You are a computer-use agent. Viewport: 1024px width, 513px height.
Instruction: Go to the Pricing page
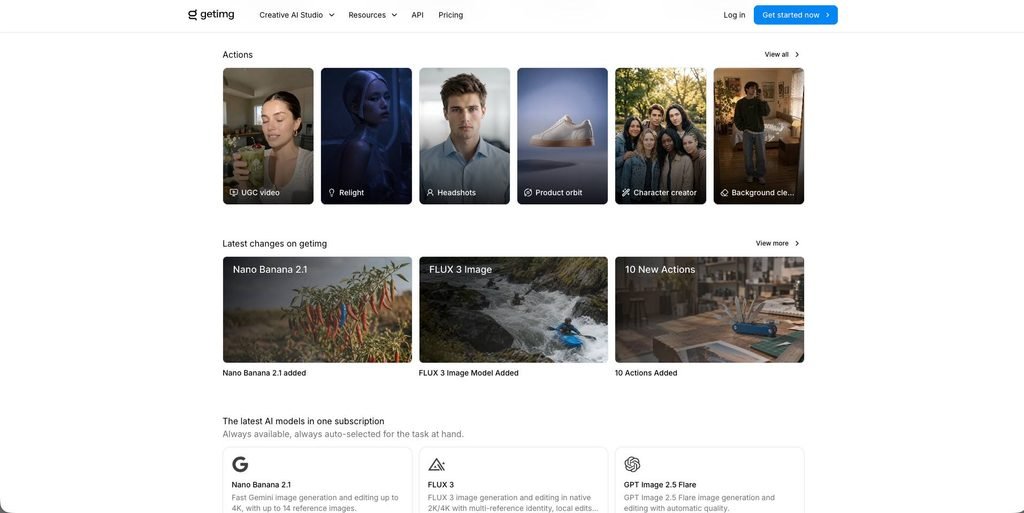click(x=451, y=15)
